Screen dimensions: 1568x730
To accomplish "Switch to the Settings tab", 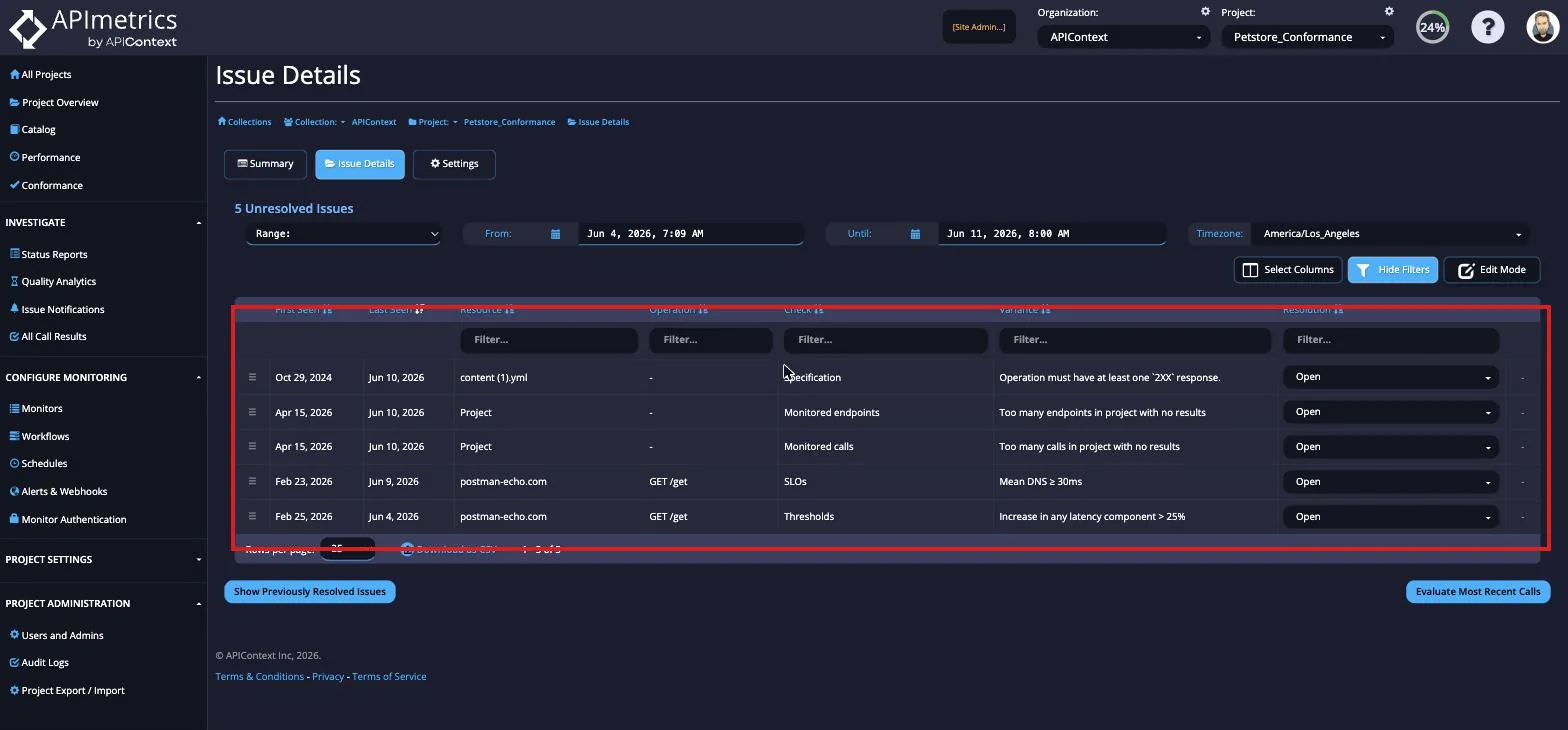I will pyautogui.click(x=454, y=164).
